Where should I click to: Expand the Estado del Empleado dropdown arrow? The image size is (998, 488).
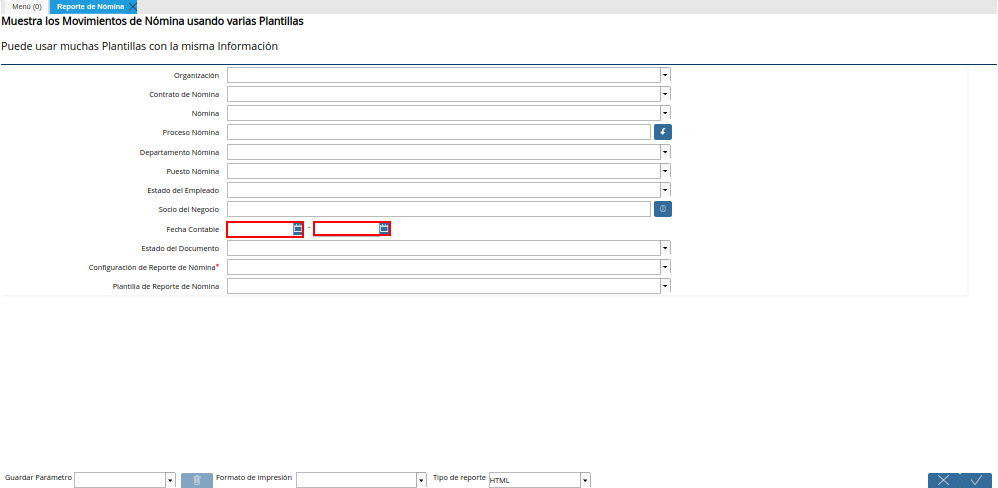665,190
